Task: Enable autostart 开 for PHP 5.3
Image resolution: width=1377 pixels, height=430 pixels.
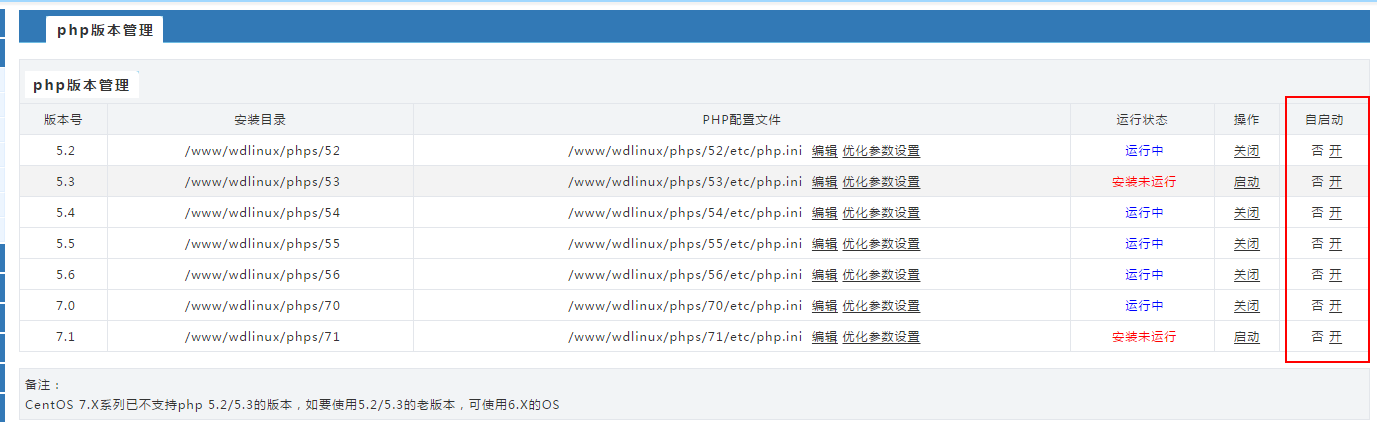Action: [1335, 182]
